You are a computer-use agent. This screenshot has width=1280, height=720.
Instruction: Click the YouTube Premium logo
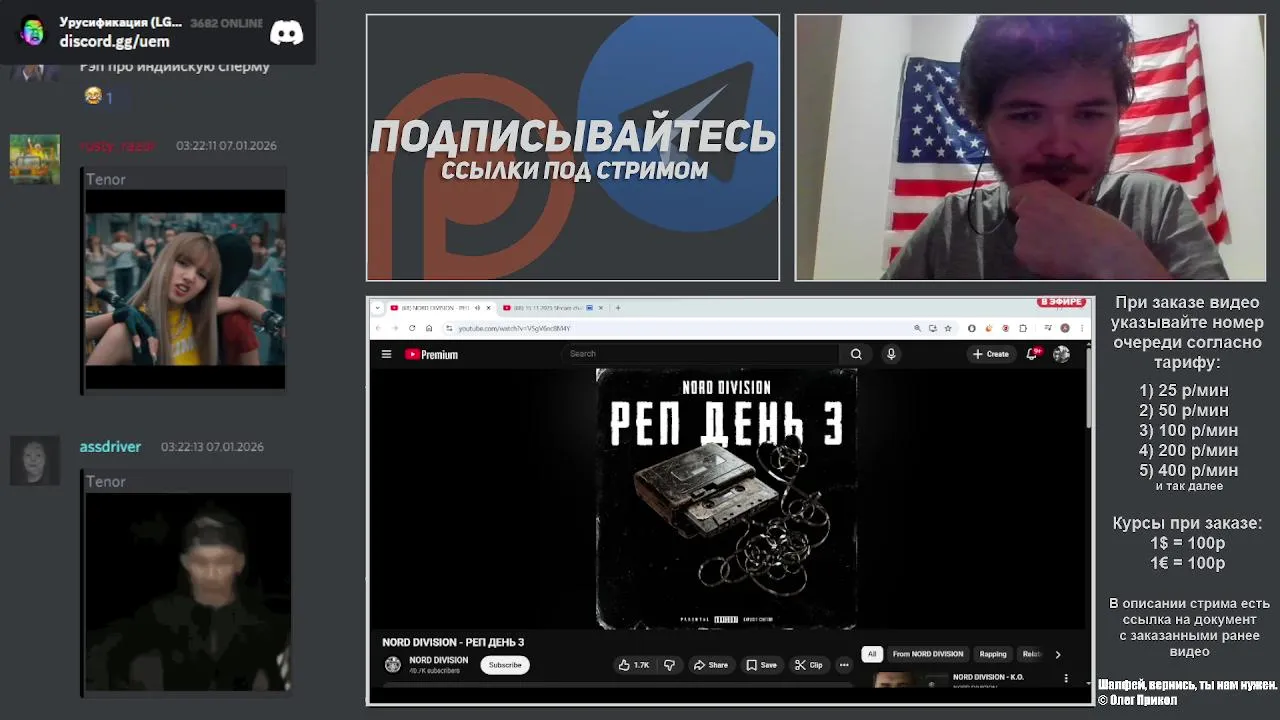[x=431, y=354]
